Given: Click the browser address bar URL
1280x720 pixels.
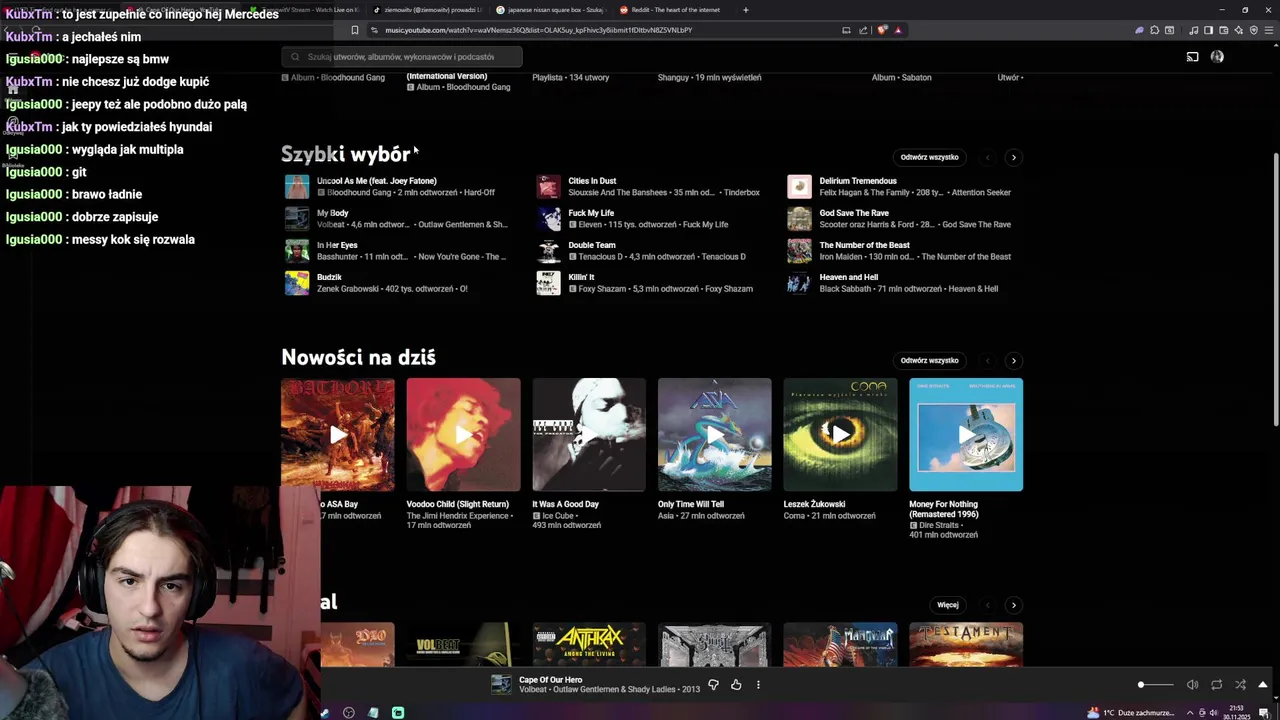Looking at the screenshot, I should (x=538, y=30).
